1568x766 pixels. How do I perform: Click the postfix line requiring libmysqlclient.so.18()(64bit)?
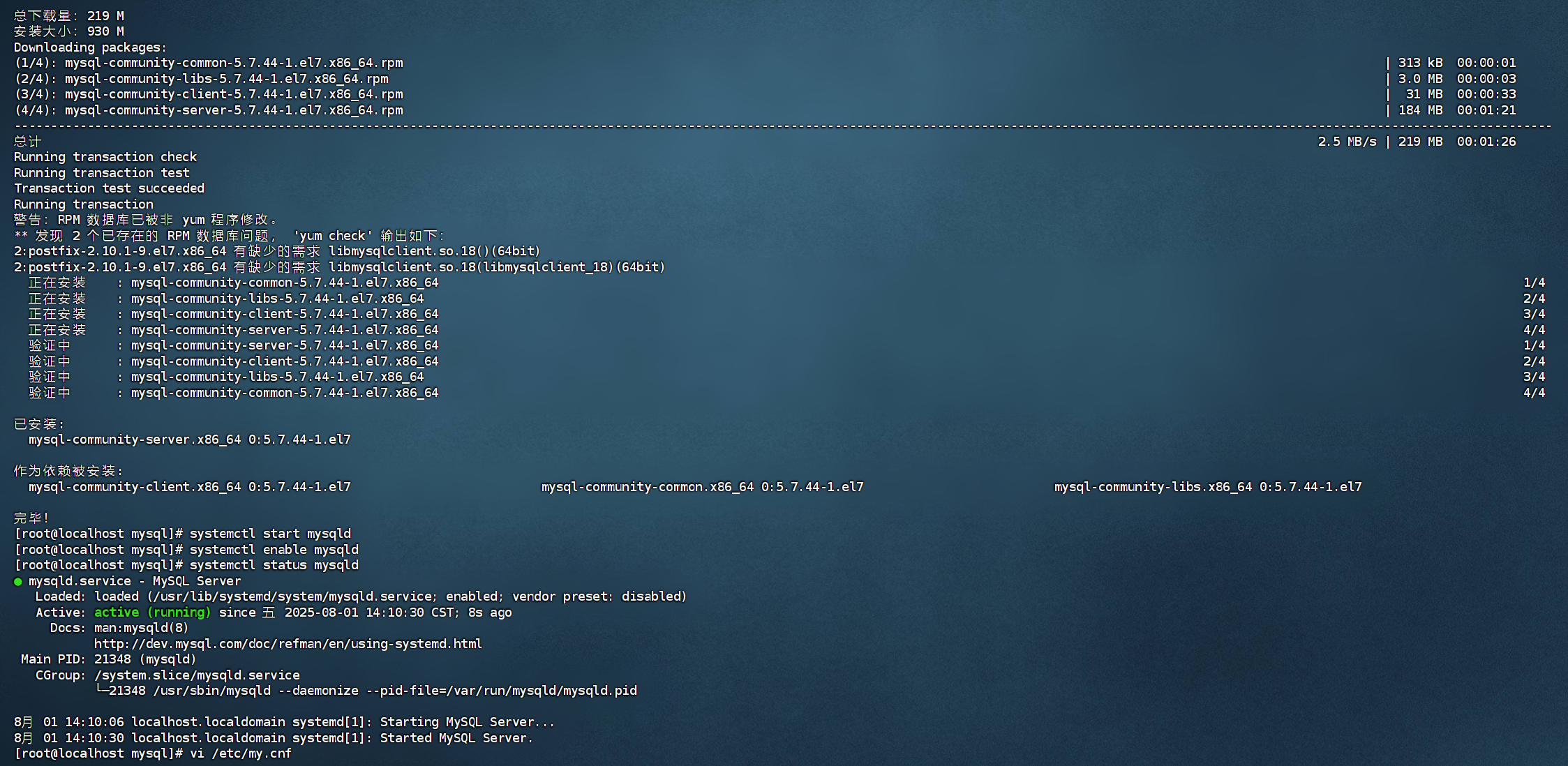pyautogui.click(x=277, y=251)
